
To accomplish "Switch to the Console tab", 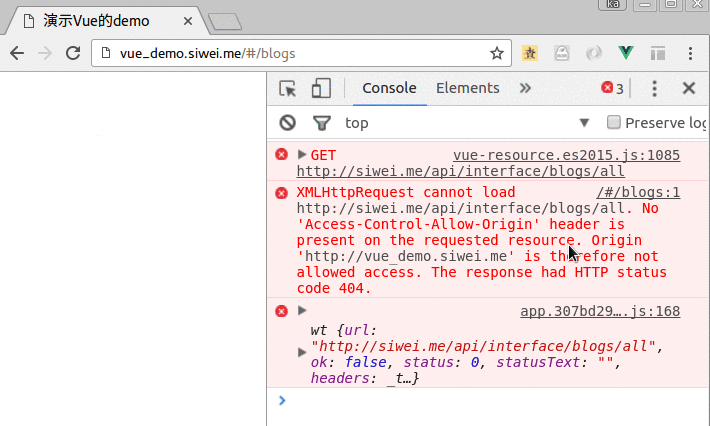I will pyautogui.click(x=389, y=88).
